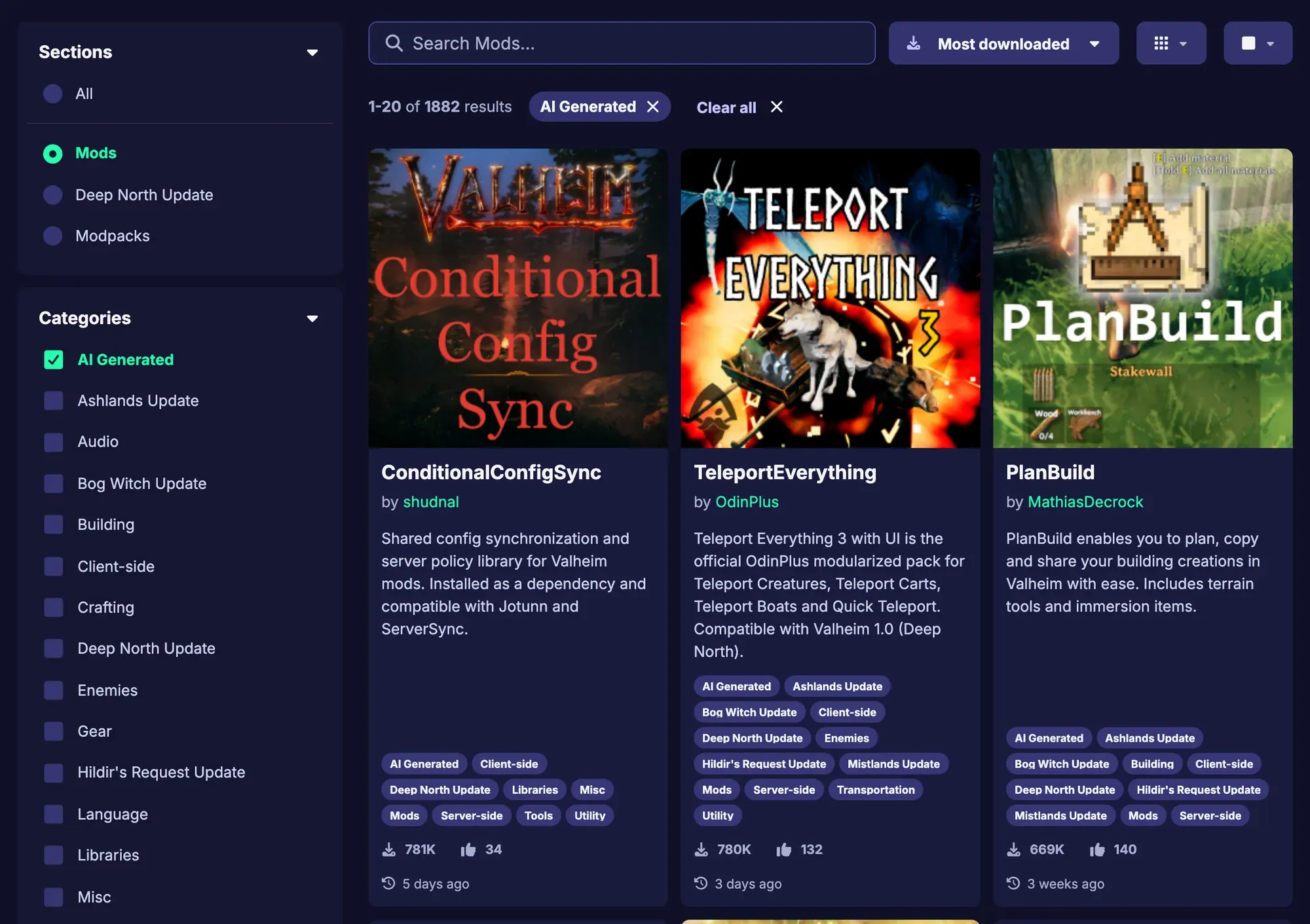Screen dimensions: 1310x924
Task: Select the Modpacks section radio
Action: click(53, 236)
